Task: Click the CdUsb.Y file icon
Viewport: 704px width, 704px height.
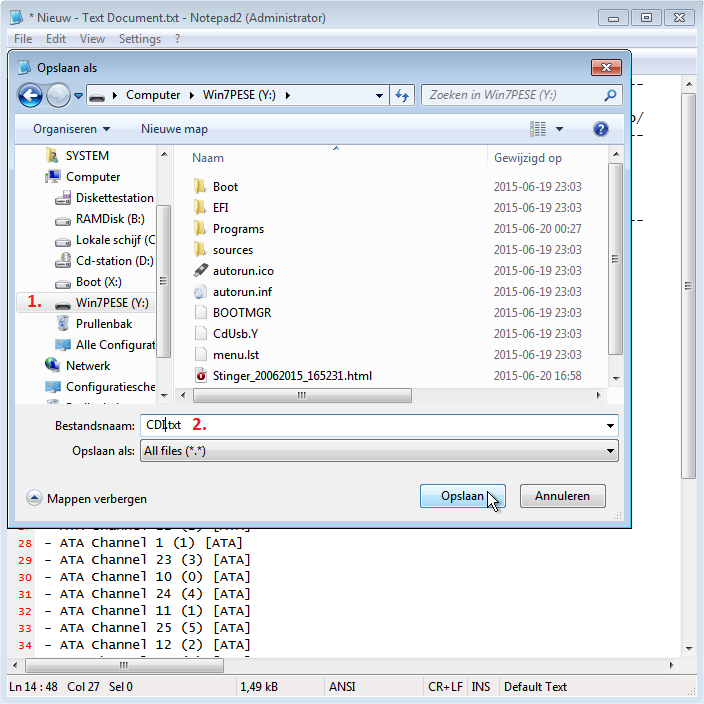Action: pyautogui.click(x=201, y=334)
